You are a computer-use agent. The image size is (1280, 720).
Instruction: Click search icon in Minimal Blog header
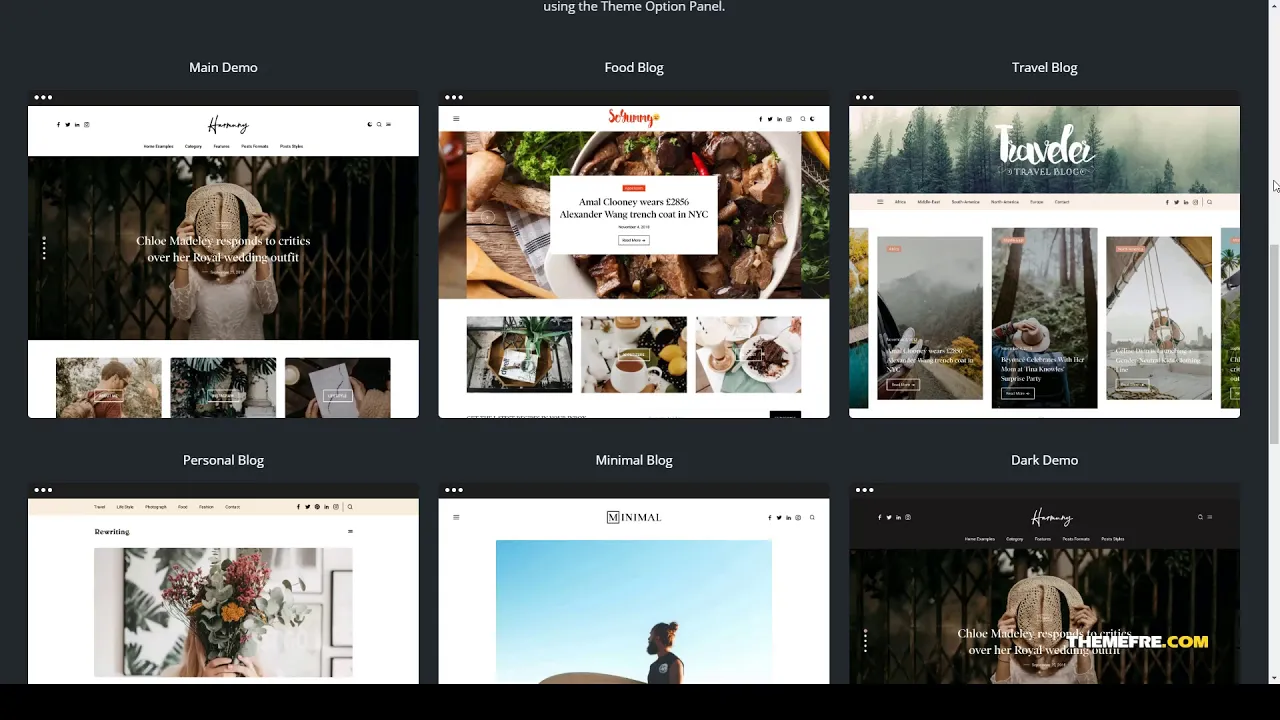pyautogui.click(x=812, y=517)
